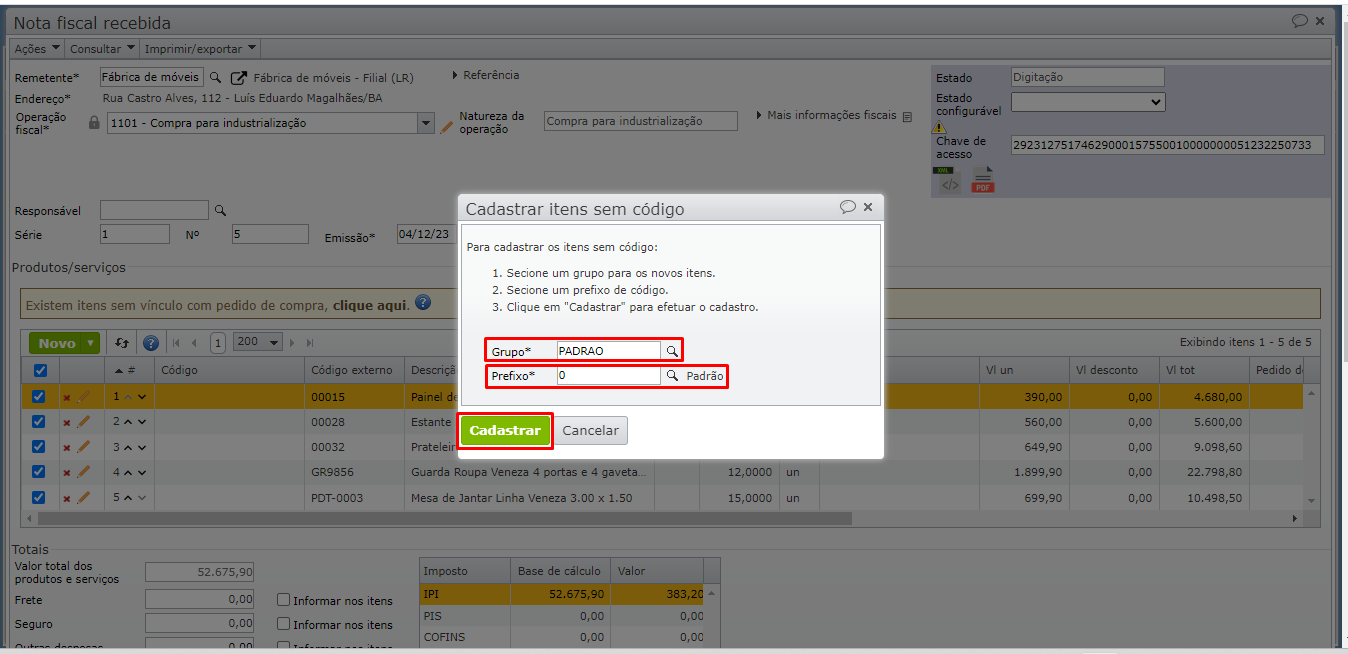Delete row 3 with red X
Viewport: 1348px width, 654px height.
(67, 448)
